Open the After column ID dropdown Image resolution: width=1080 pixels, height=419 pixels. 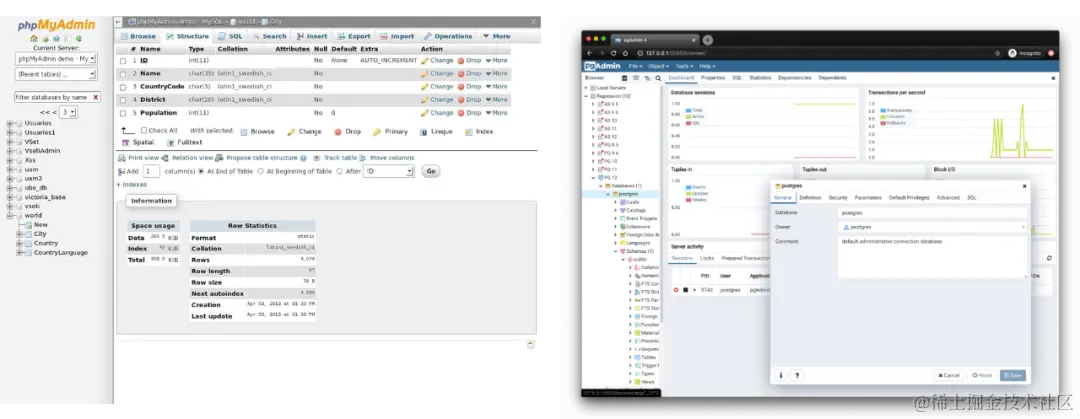[x=389, y=171]
